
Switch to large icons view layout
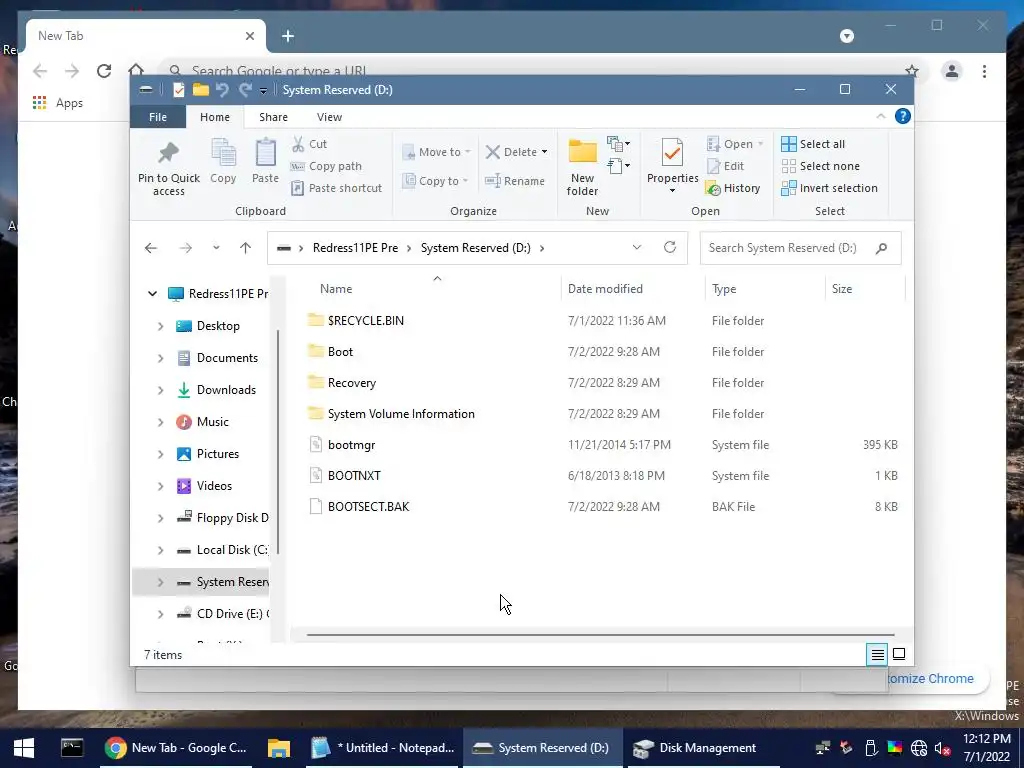tap(899, 654)
